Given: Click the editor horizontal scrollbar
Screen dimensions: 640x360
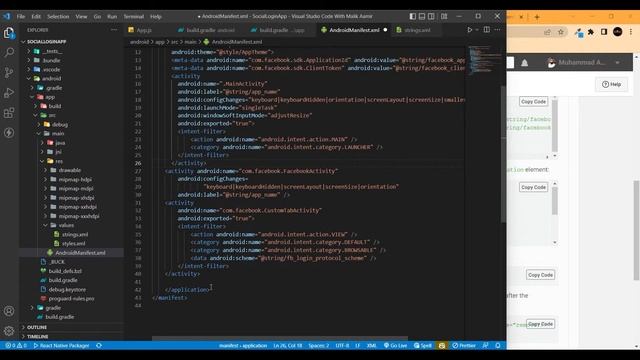Looking at the screenshot, I should coord(280,338).
